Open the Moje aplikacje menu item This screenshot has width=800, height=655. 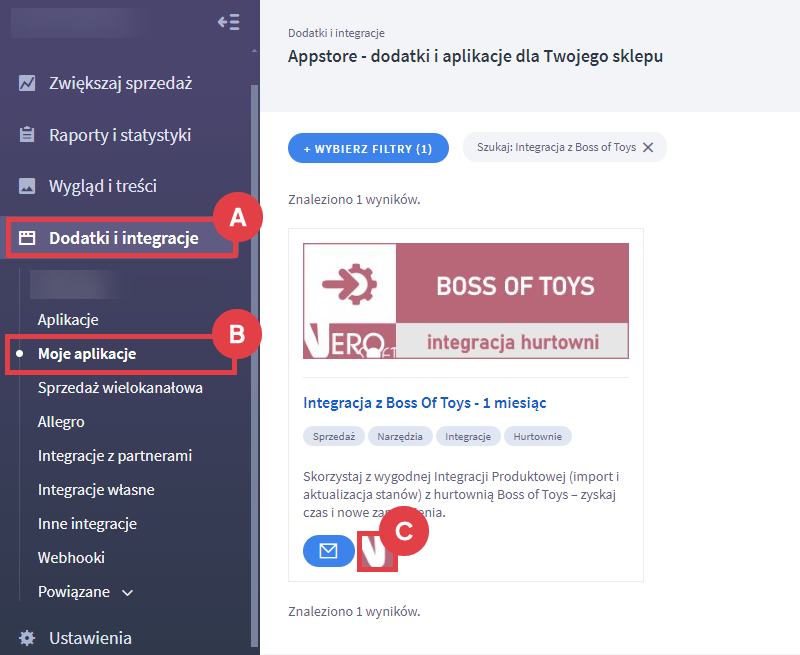pyautogui.click(x=87, y=354)
